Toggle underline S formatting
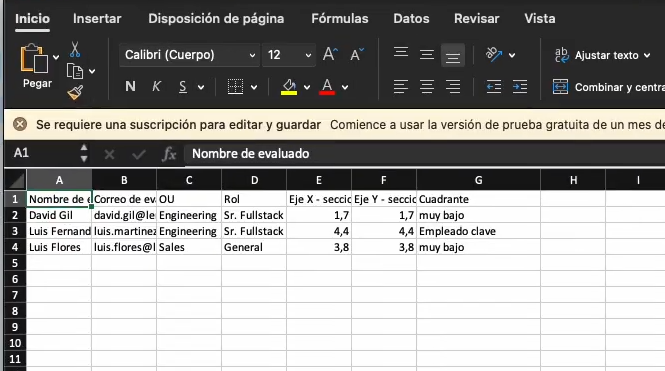Screen dimensions: 665x371 pos(183,87)
